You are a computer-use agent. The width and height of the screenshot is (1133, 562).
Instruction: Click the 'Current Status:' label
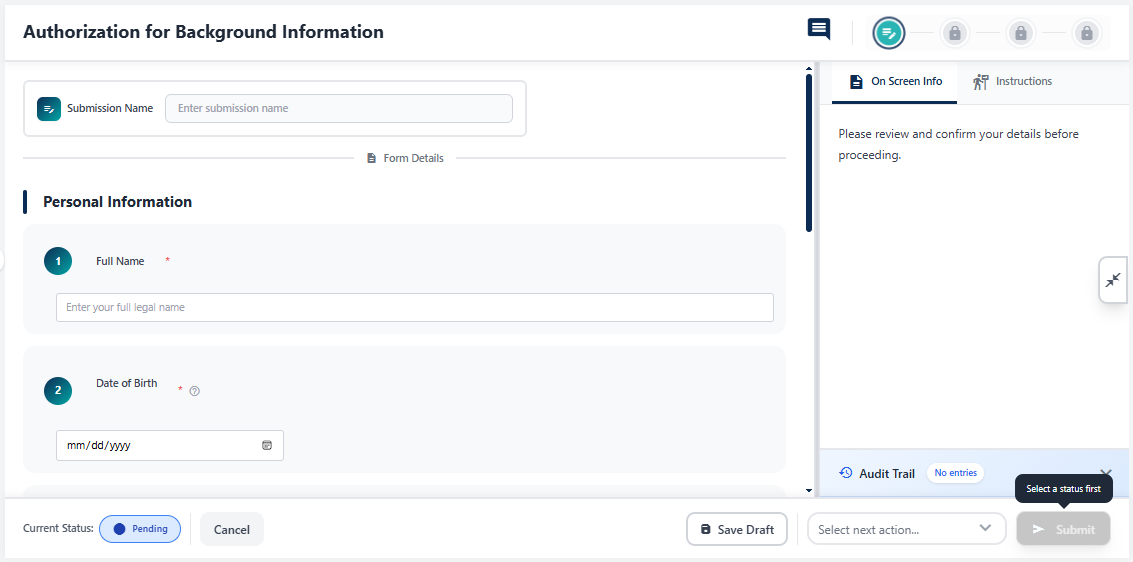[58, 529]
